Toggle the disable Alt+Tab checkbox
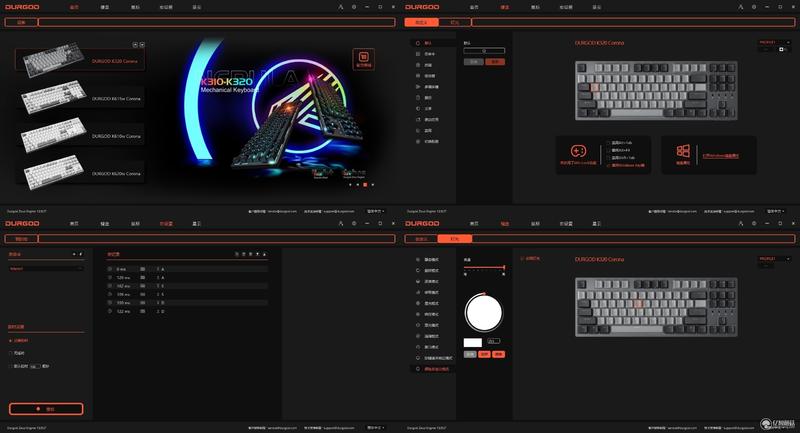Image resolution: width=800 pixels, height=433 pixels. pyautogui.click(x=608, y=143)
